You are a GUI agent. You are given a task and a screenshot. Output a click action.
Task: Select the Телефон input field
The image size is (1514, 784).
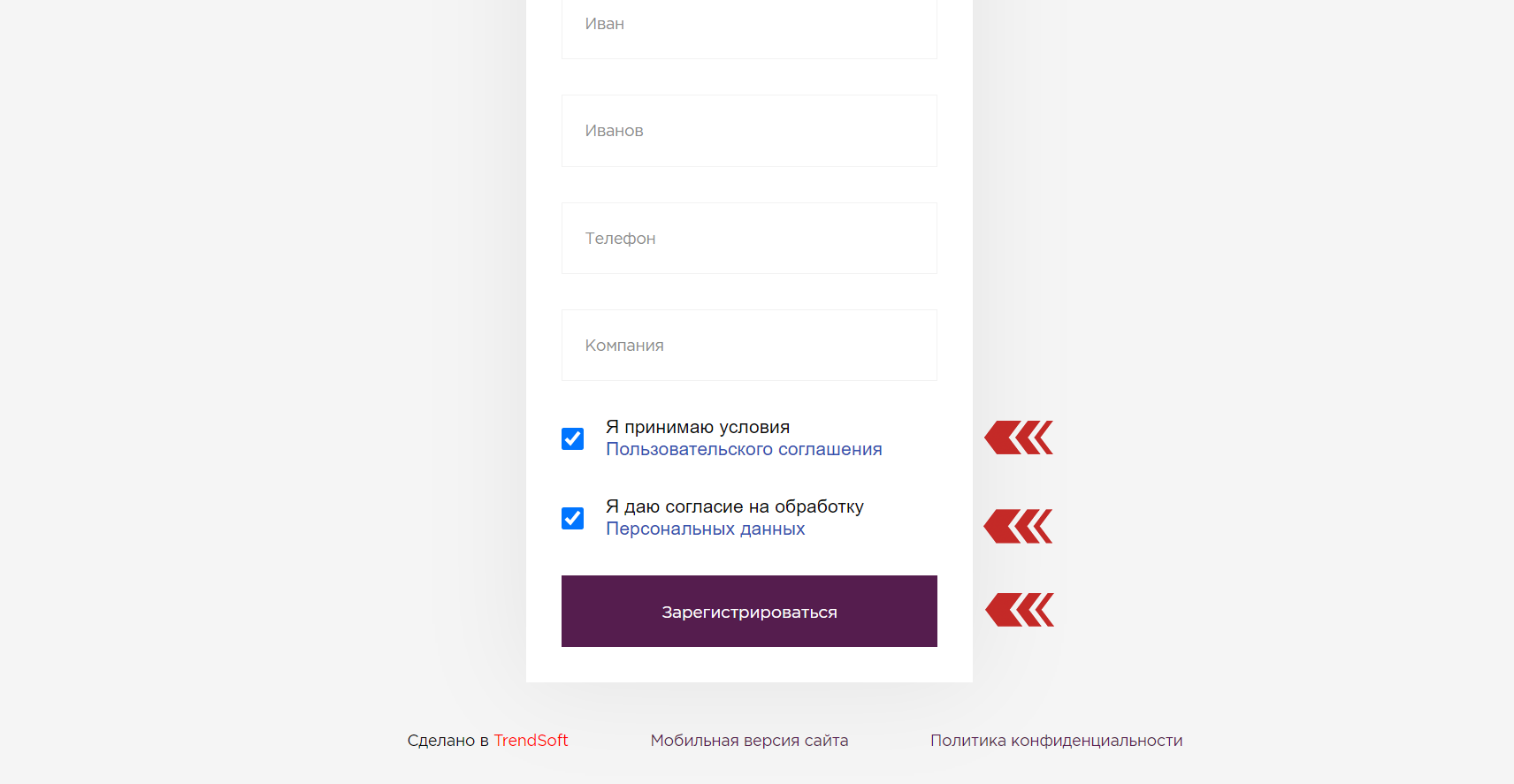749,239
